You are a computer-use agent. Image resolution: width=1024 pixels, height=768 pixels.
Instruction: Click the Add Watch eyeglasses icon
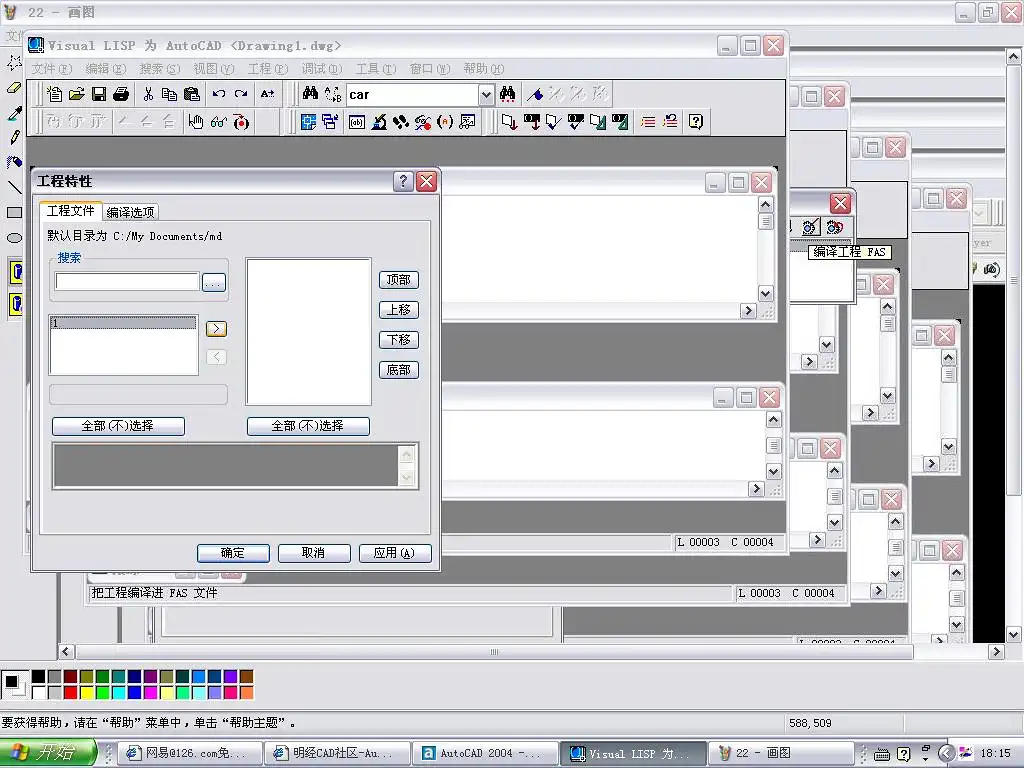218,121
